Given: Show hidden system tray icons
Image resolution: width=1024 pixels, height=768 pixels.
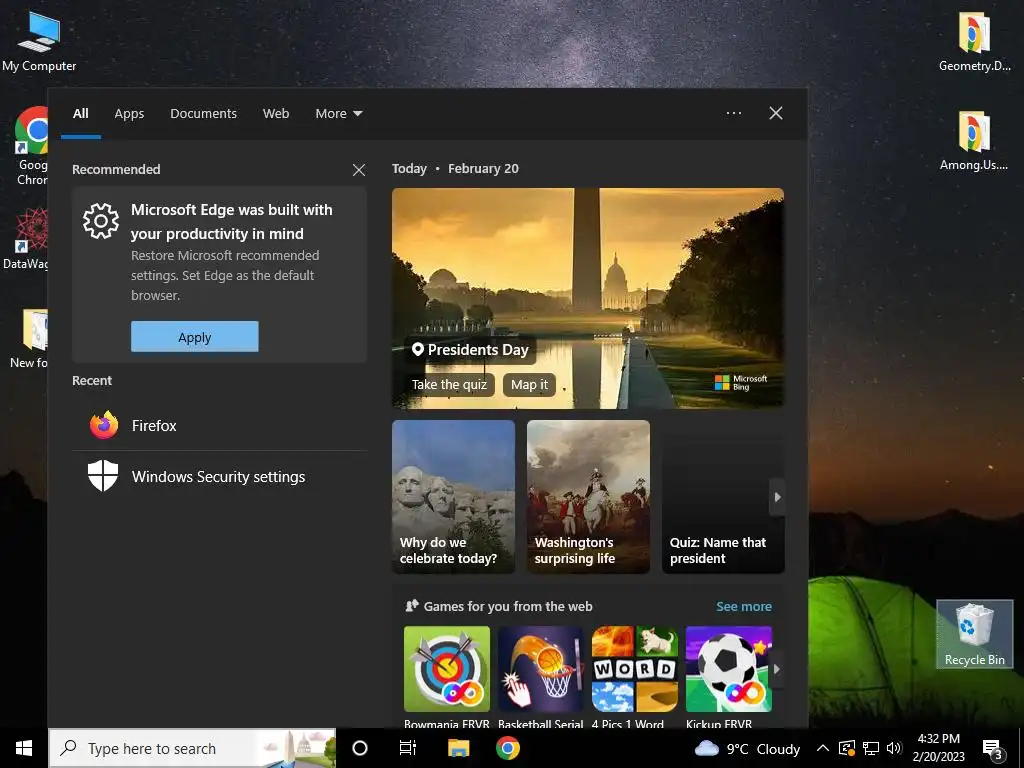Looking at the screenshot, I should [x=823, y=748].
